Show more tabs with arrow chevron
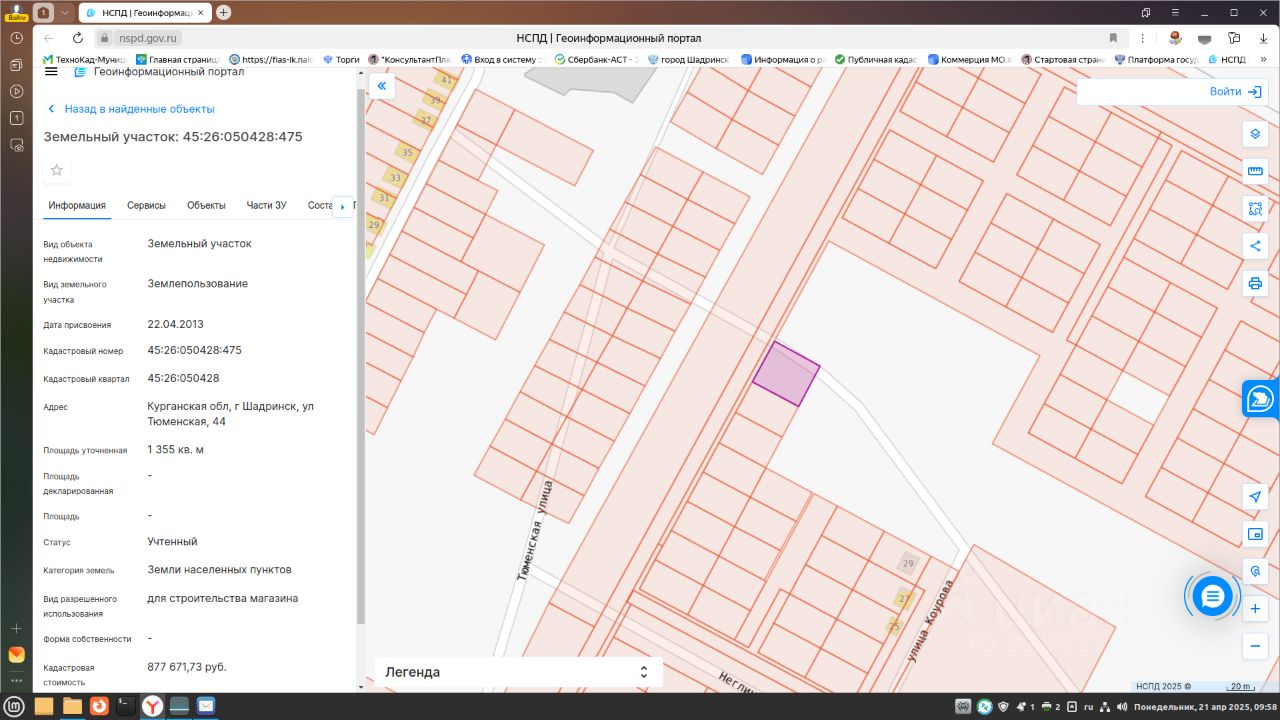1280x720 pixels. 343,207
